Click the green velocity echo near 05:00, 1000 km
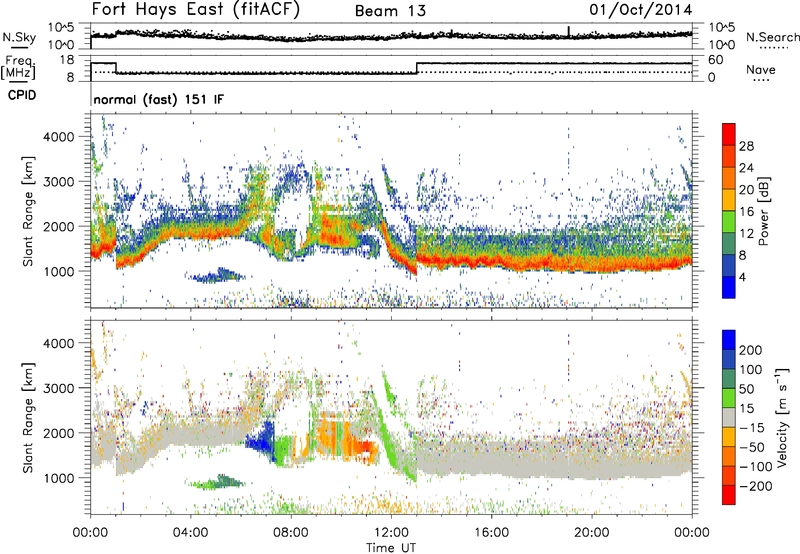800x554 pixels. pos(218,482)
